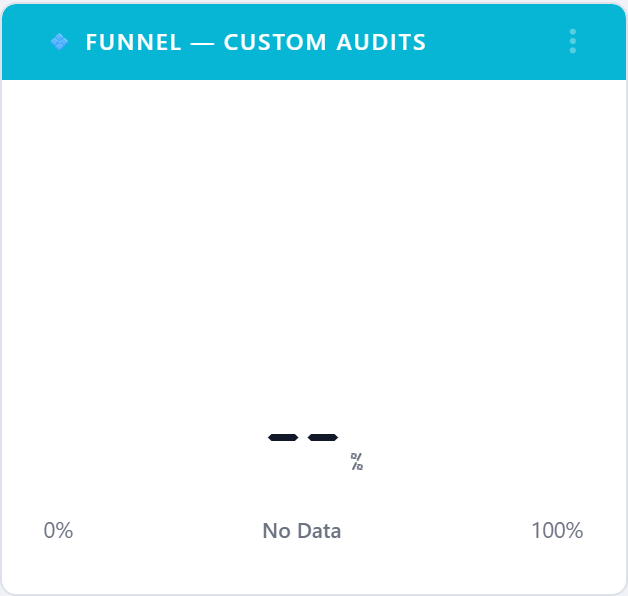Click the first dash of placeholder value

point(283,437)
